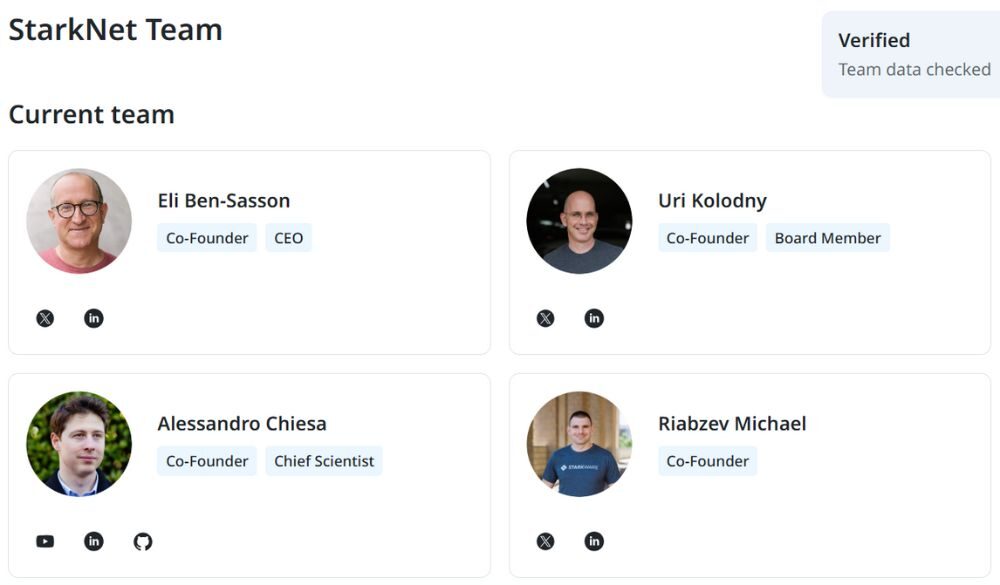Viewport: 1000px width, 585px height.
Task: Click the Board Member role tag
Action: (827, 238)
